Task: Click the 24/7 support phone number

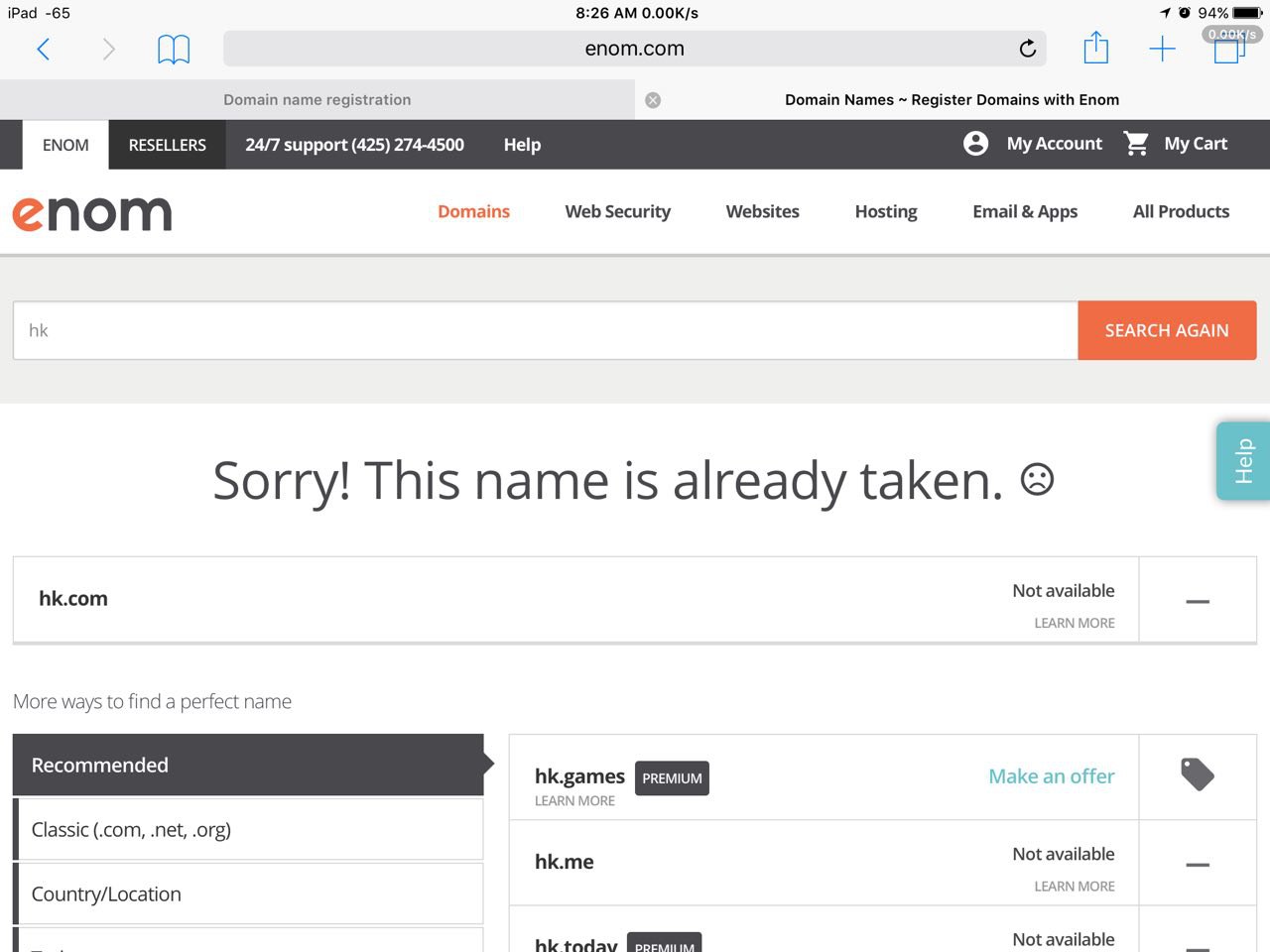Action: tap(354, 145)
